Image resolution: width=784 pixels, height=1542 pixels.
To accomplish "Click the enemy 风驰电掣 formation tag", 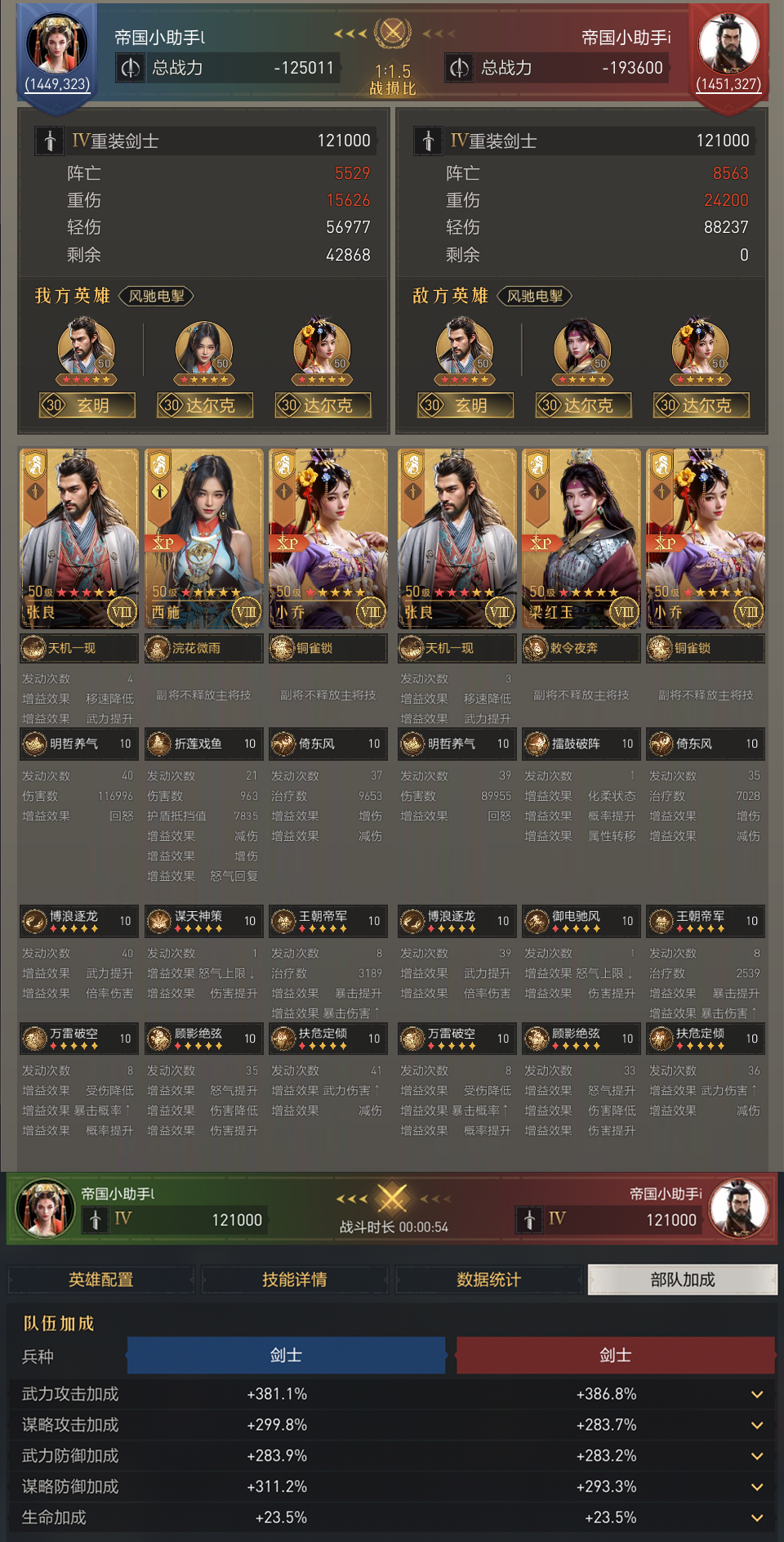I will (535, 296).
